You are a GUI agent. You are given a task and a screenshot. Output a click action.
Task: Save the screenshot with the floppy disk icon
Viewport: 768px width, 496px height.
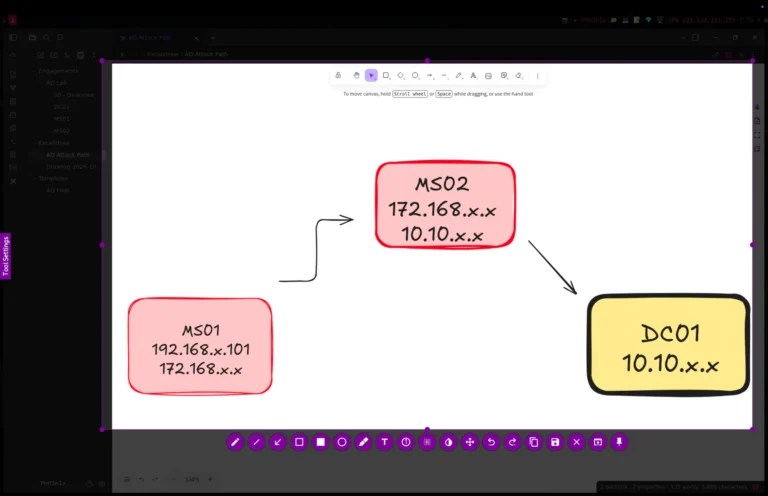click(x=555, y=442)
